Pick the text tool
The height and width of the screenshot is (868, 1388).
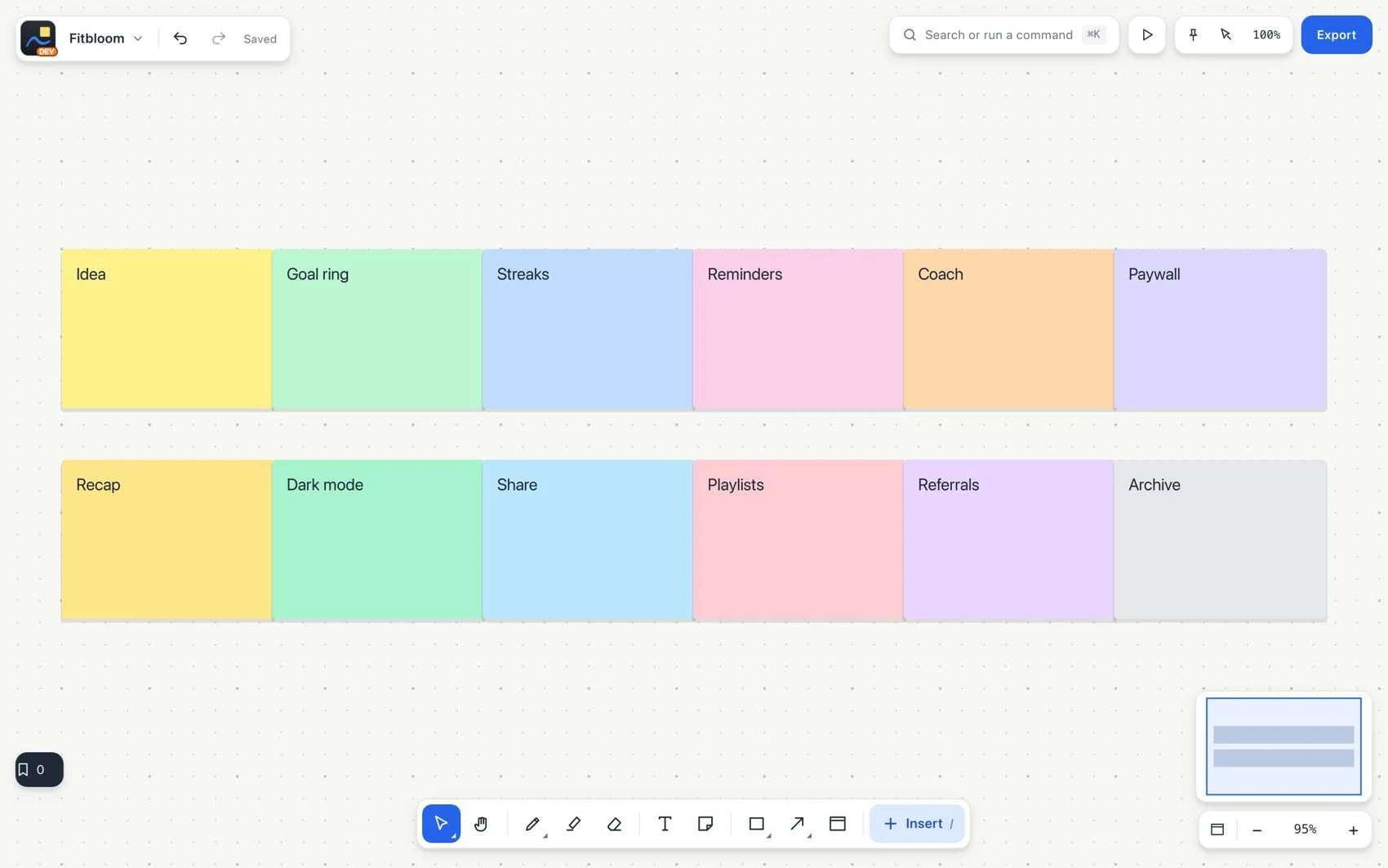[x=665, y=823]
